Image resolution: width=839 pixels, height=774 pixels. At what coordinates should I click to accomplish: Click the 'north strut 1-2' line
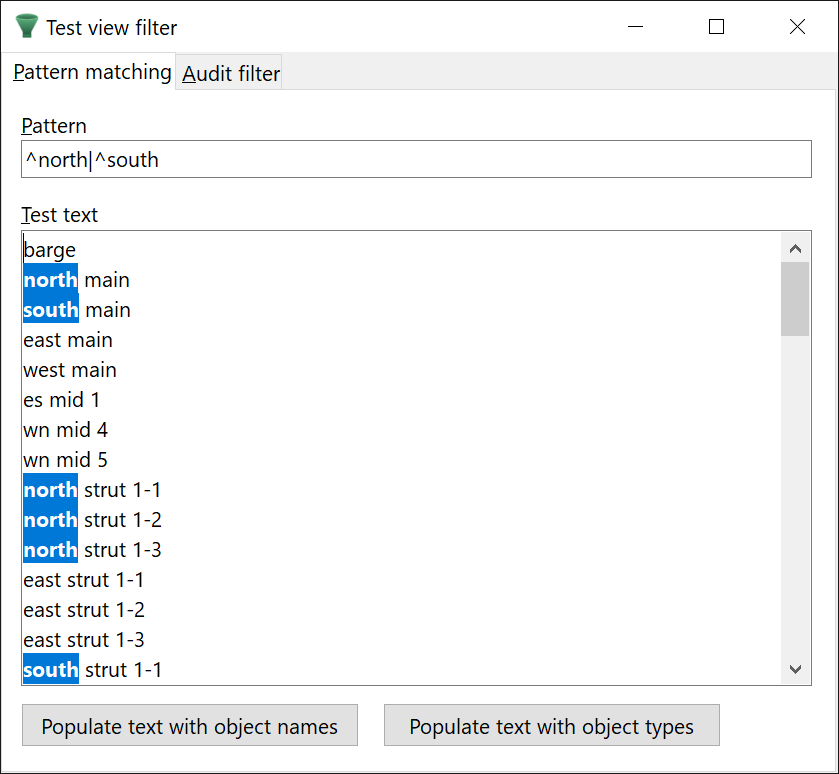[92, 520]
